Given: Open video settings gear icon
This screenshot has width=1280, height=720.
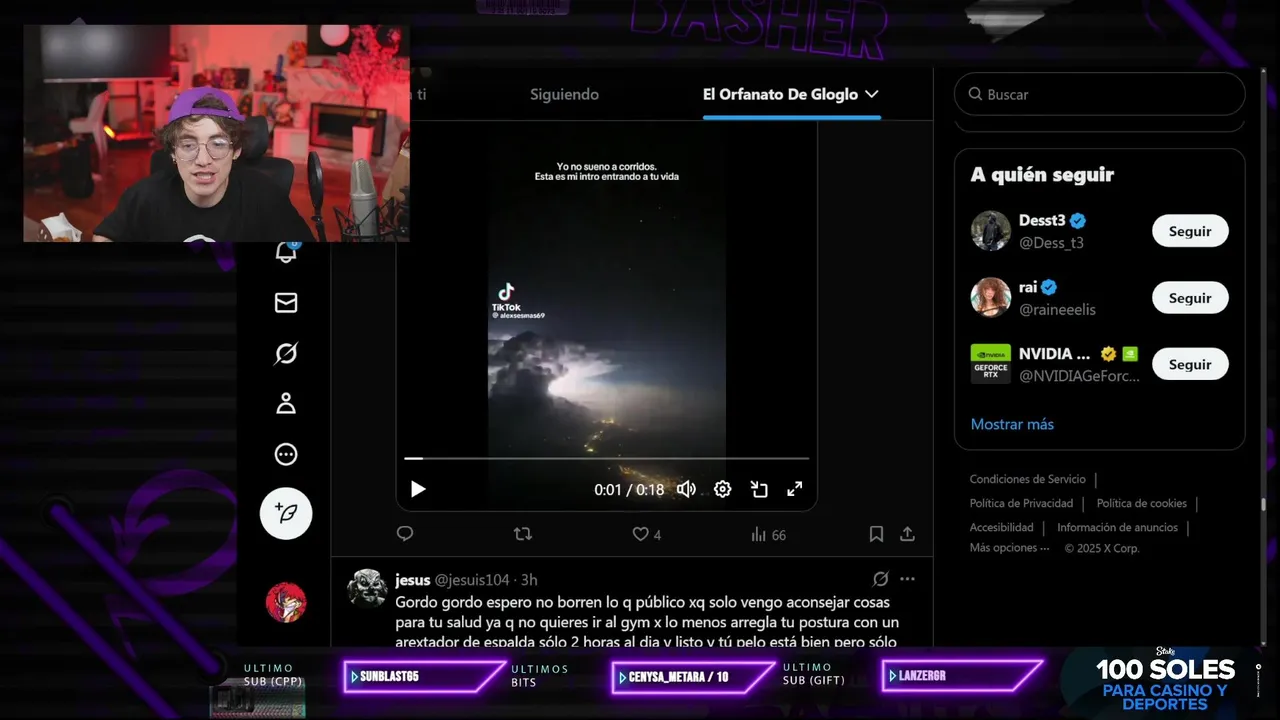Looking at the screenshot, I should (x=723, y=489).
